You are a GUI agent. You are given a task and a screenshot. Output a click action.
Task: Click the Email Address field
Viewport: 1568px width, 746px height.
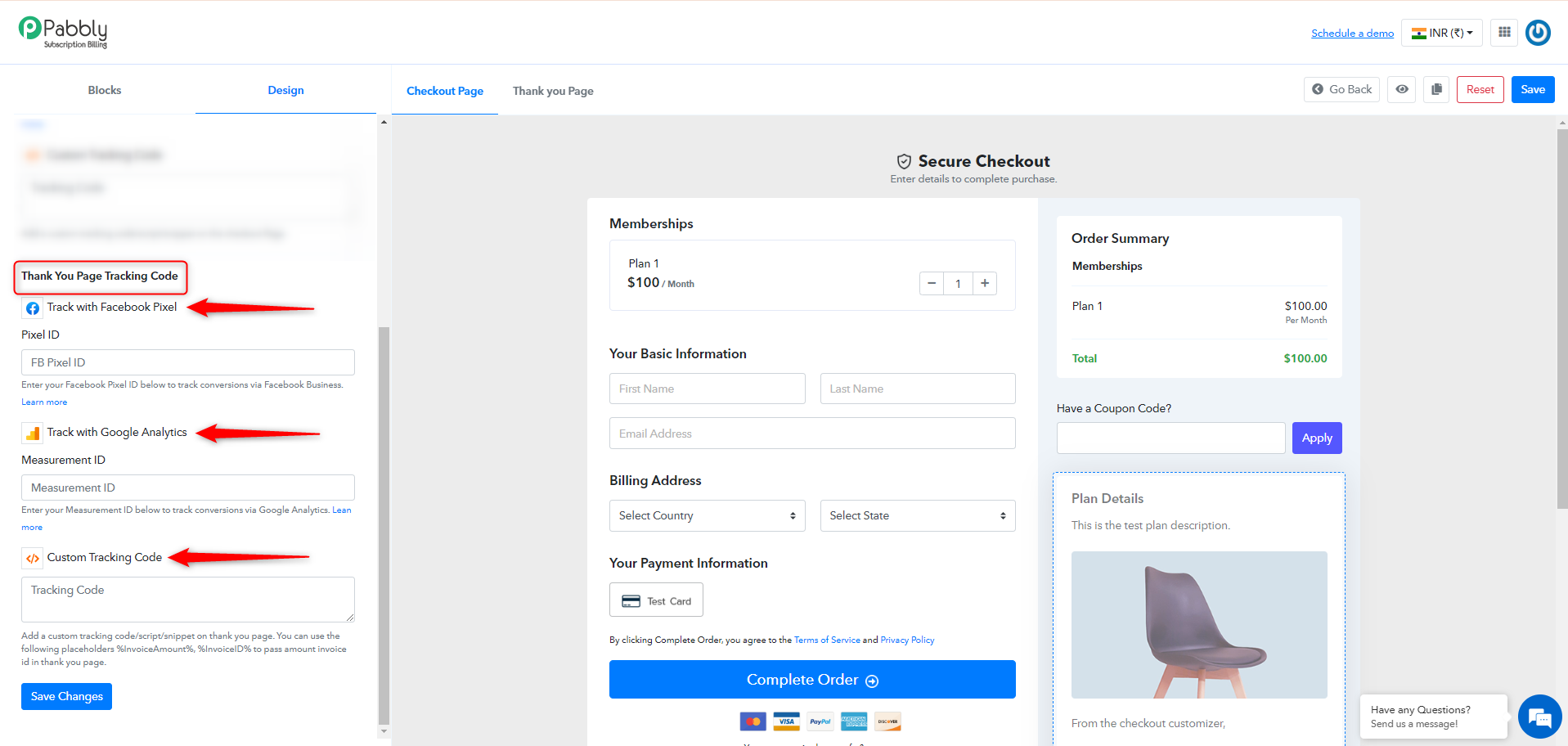(x=812, y=434)
